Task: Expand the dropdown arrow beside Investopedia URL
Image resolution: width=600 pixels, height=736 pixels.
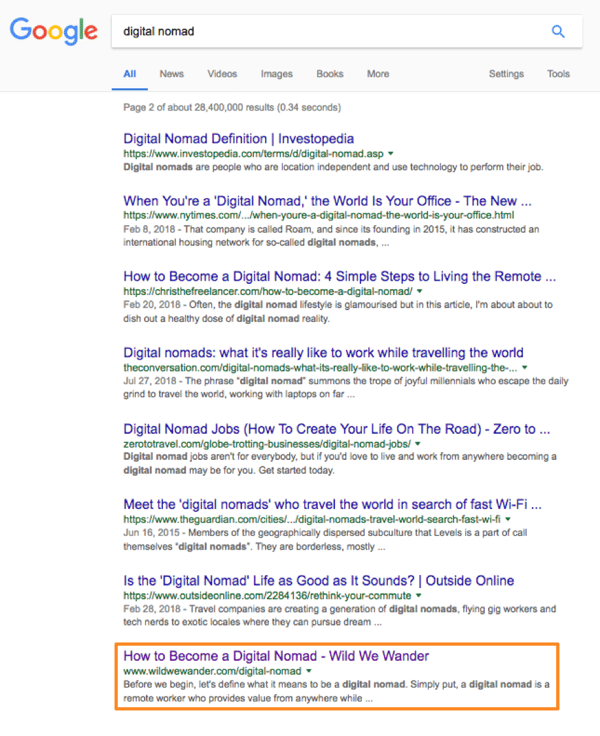Action: pyautogui.click(x=391, y=154)
